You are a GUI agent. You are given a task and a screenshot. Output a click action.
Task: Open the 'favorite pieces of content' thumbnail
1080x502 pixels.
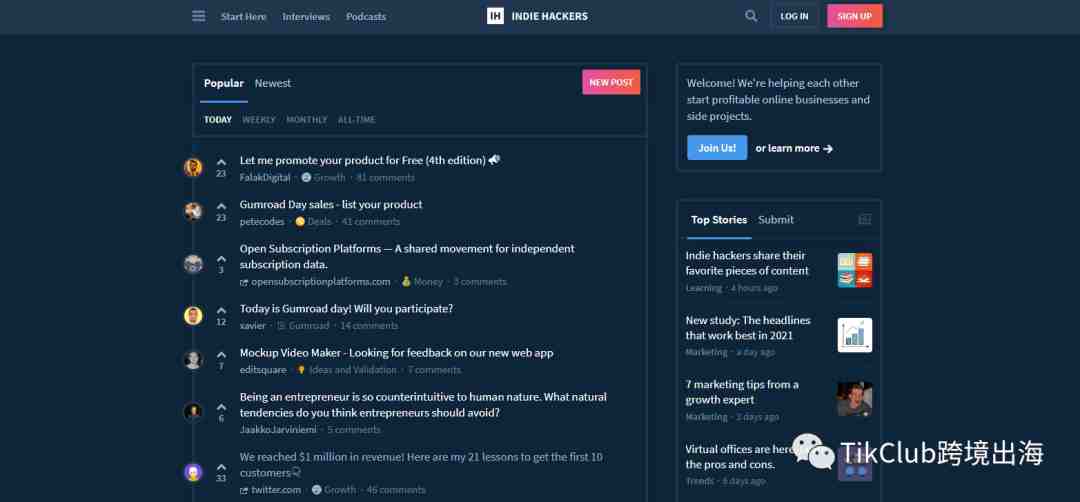pyautogui.click(x=855, y=270)
